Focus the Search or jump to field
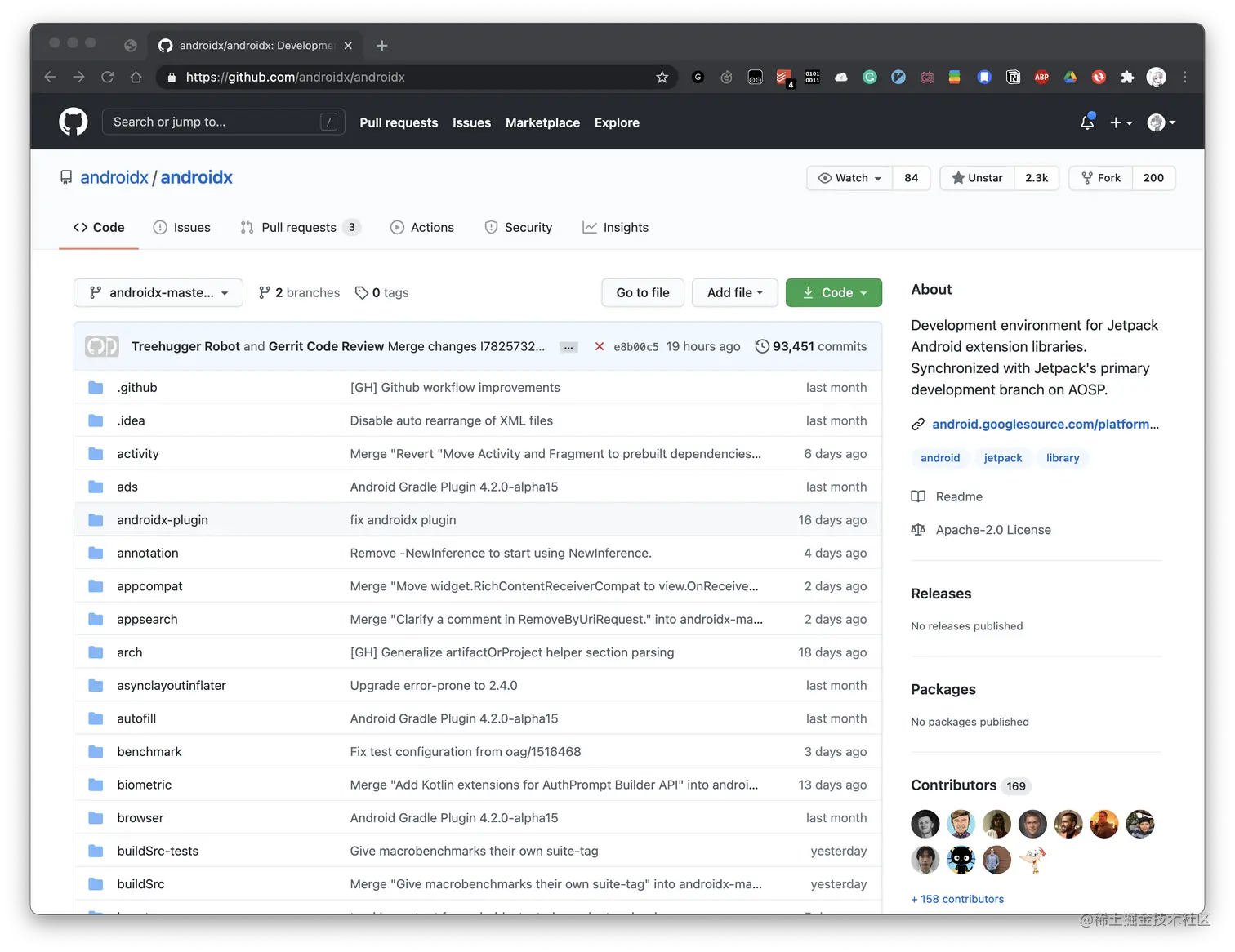Viewport: 1235px width, 952px height. tap(223, 122)
